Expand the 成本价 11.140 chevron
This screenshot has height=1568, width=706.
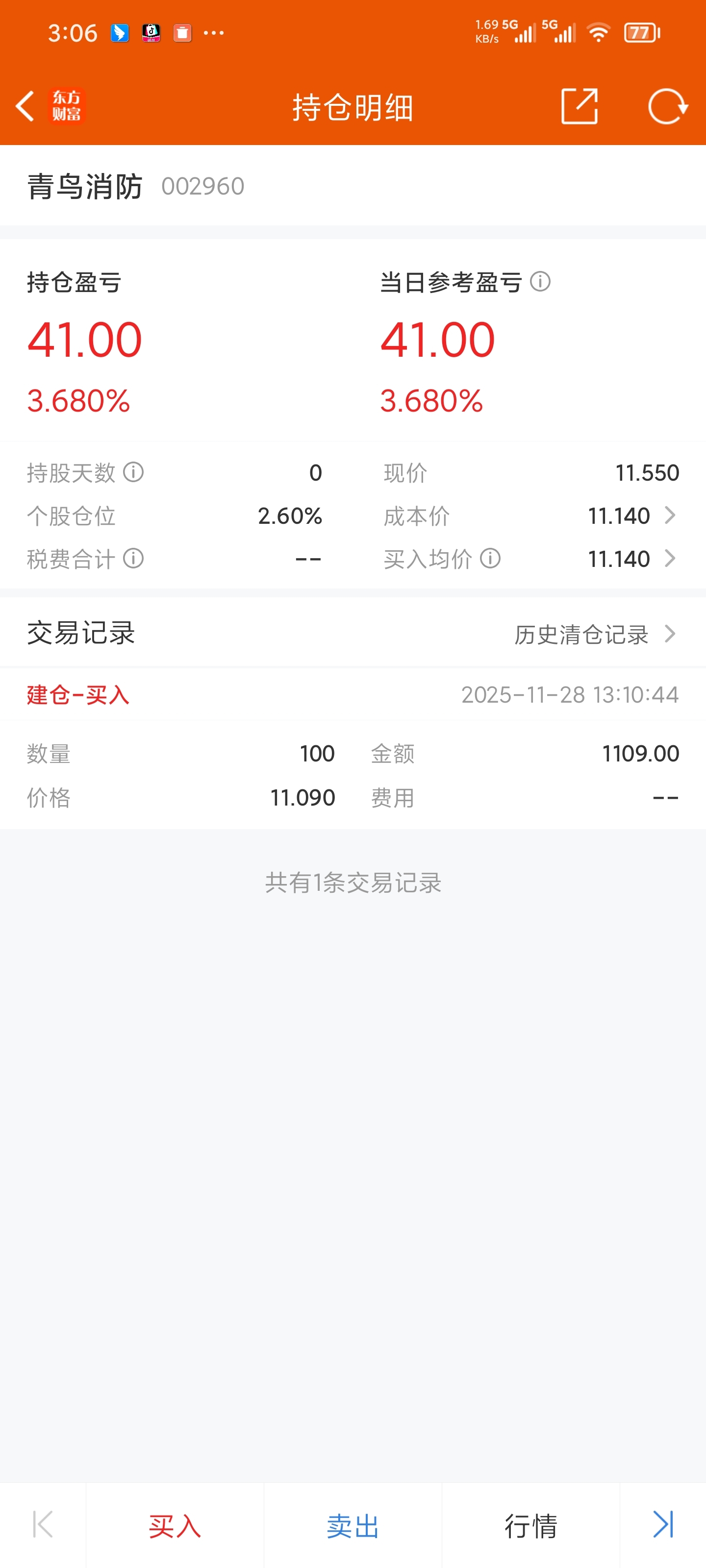[670, 515]
